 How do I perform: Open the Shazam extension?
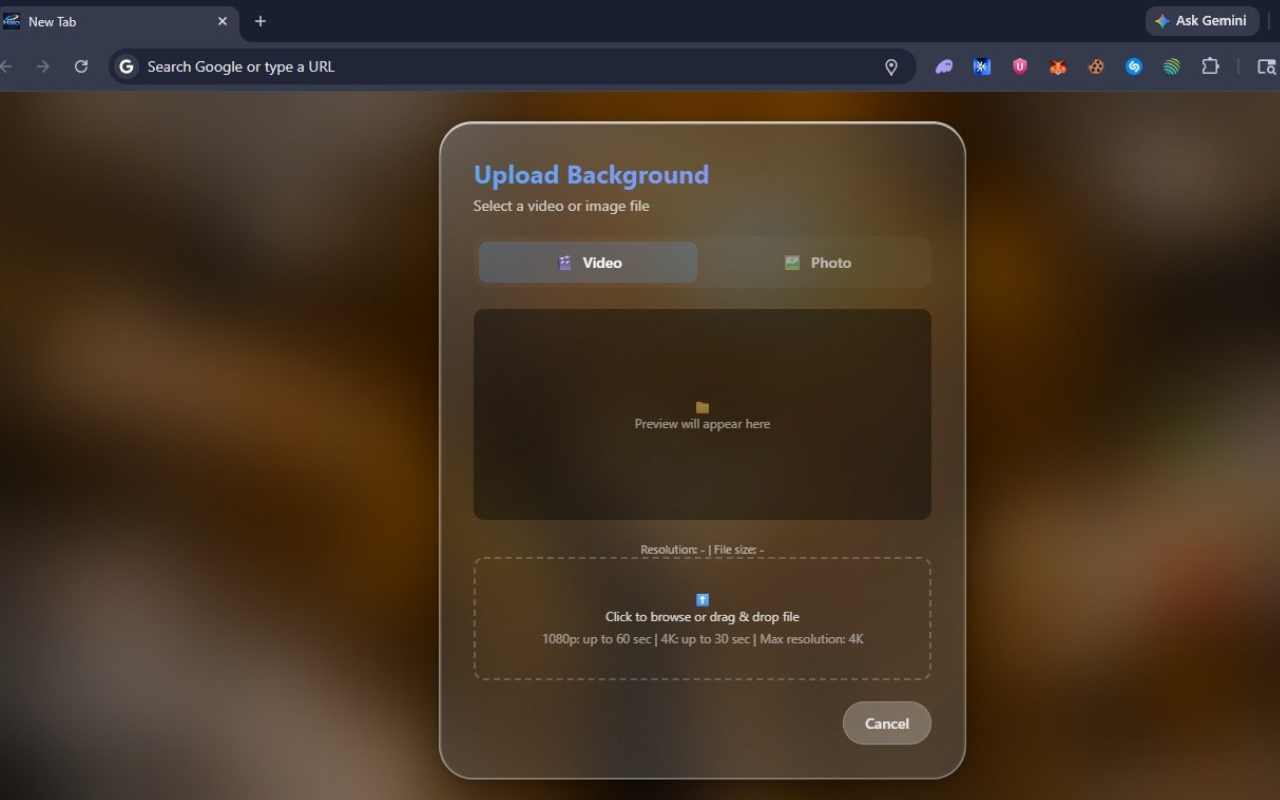pos(1134,67)
